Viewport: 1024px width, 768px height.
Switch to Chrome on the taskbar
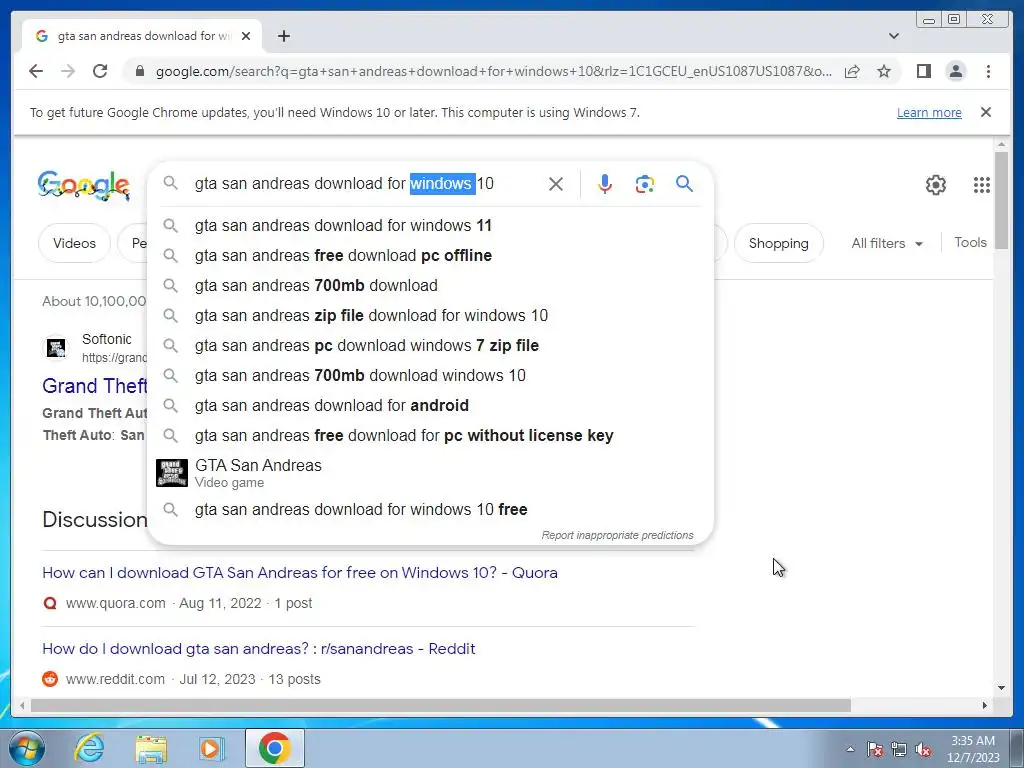coord(274,748)
